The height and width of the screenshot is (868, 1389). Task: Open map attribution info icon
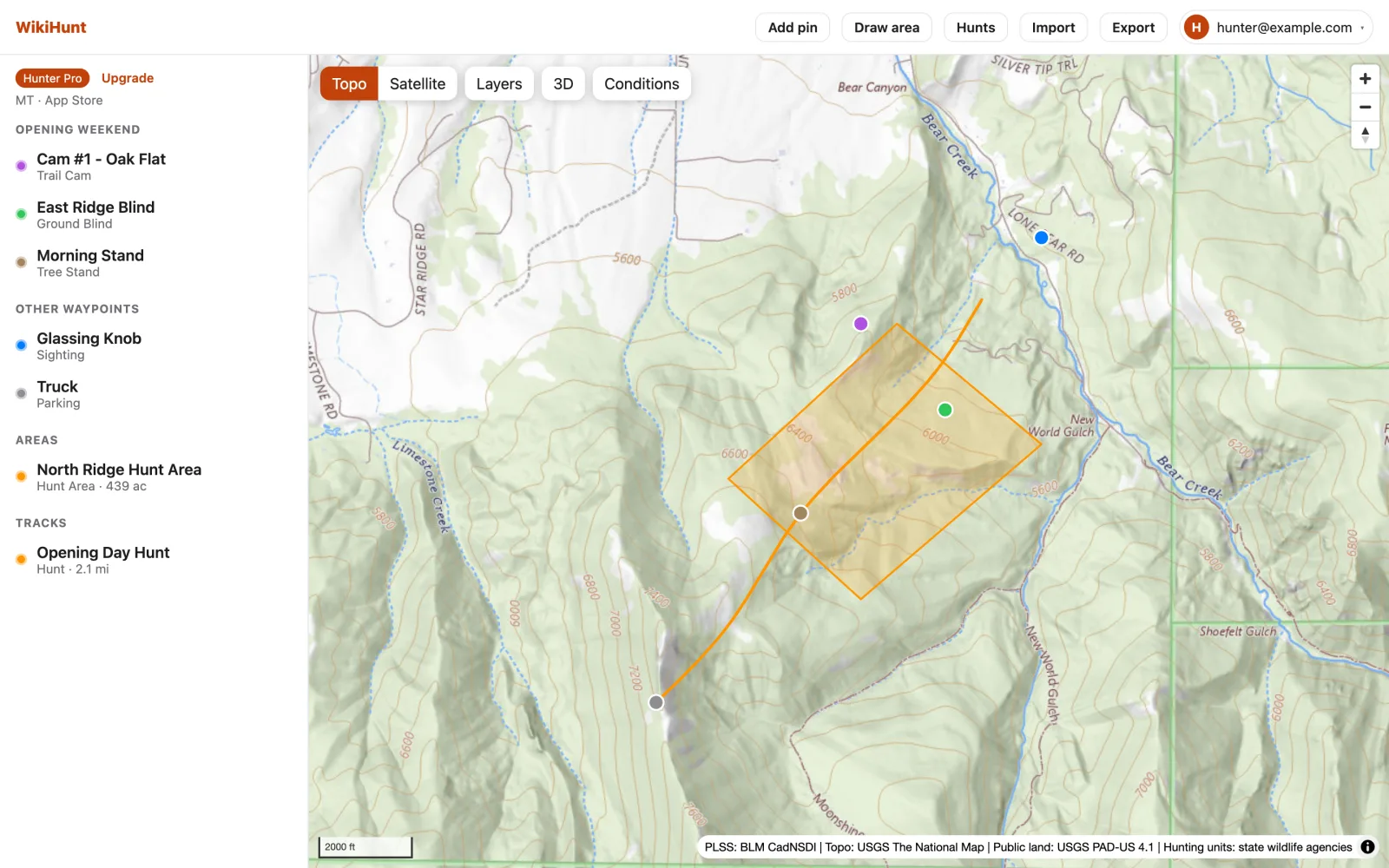[1367, 847]
